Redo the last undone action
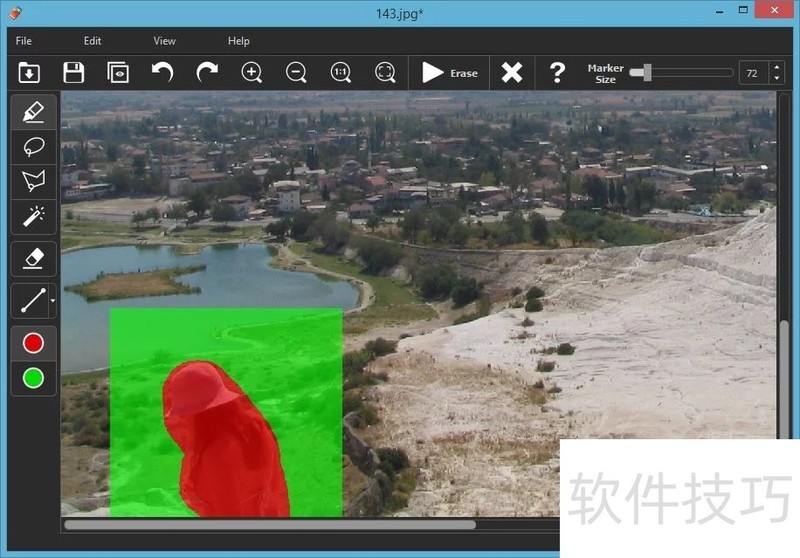 pyautogui.click(x=207, y=72)
